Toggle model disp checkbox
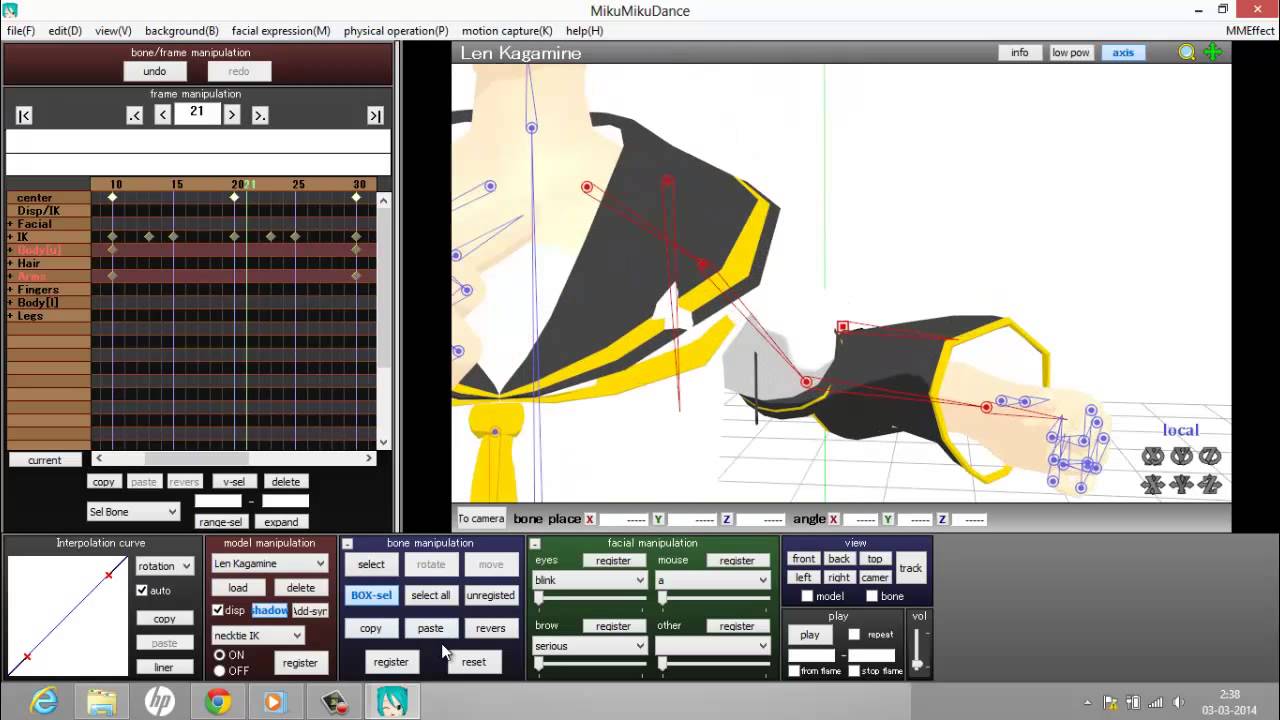 218,610
